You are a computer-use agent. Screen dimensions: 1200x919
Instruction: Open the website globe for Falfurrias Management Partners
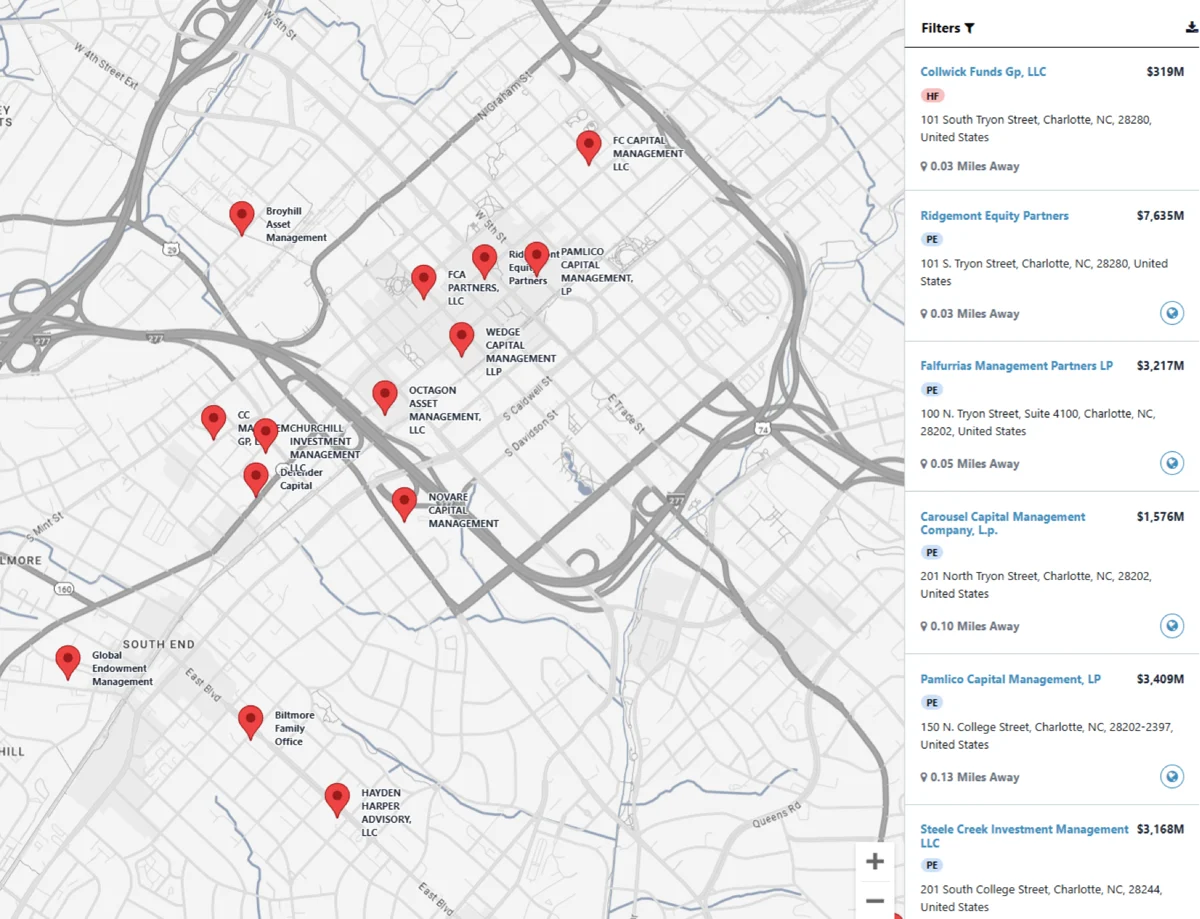click(1172, 463)
